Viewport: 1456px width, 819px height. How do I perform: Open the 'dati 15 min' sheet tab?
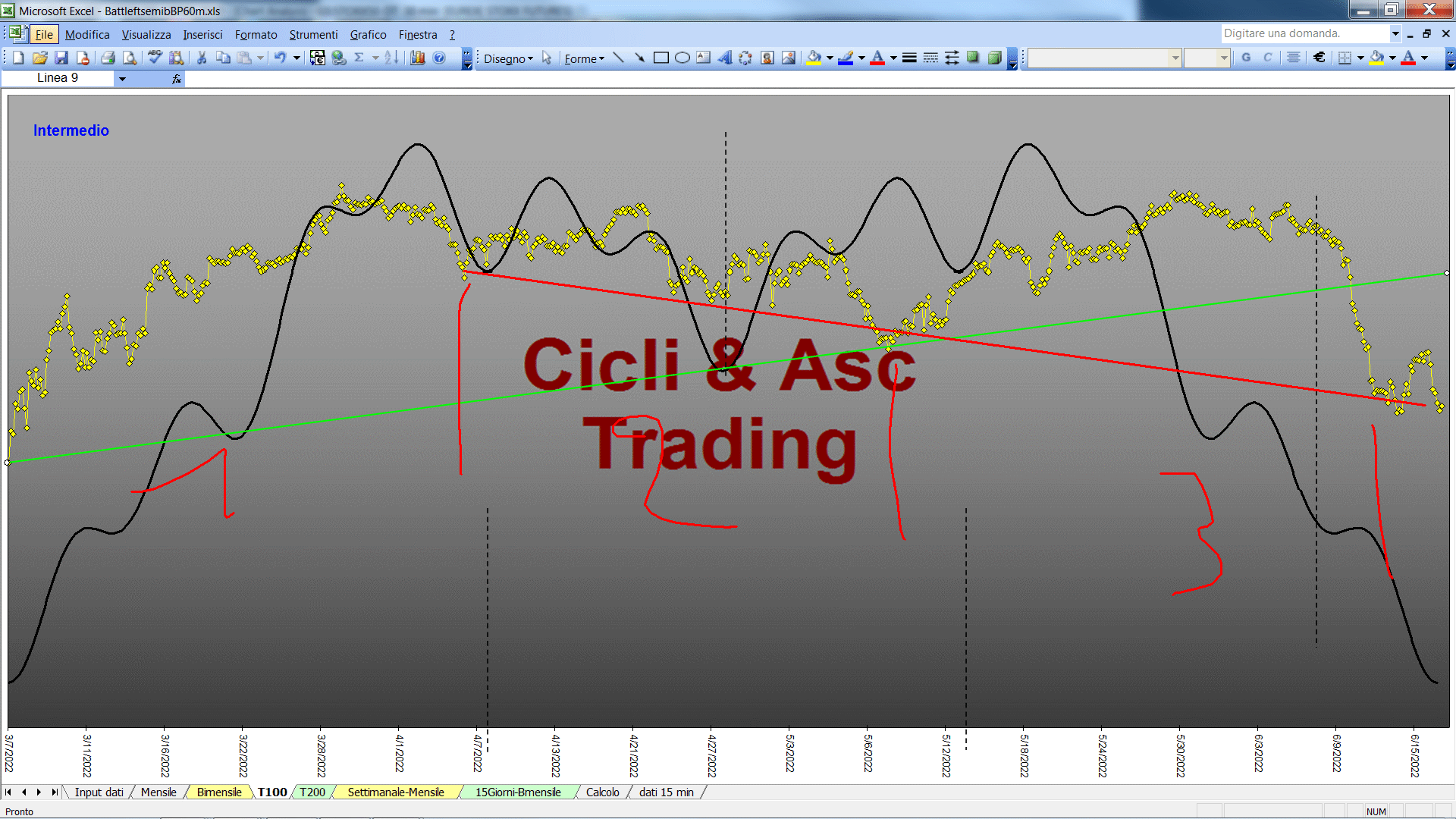click(x=666, y=792)
